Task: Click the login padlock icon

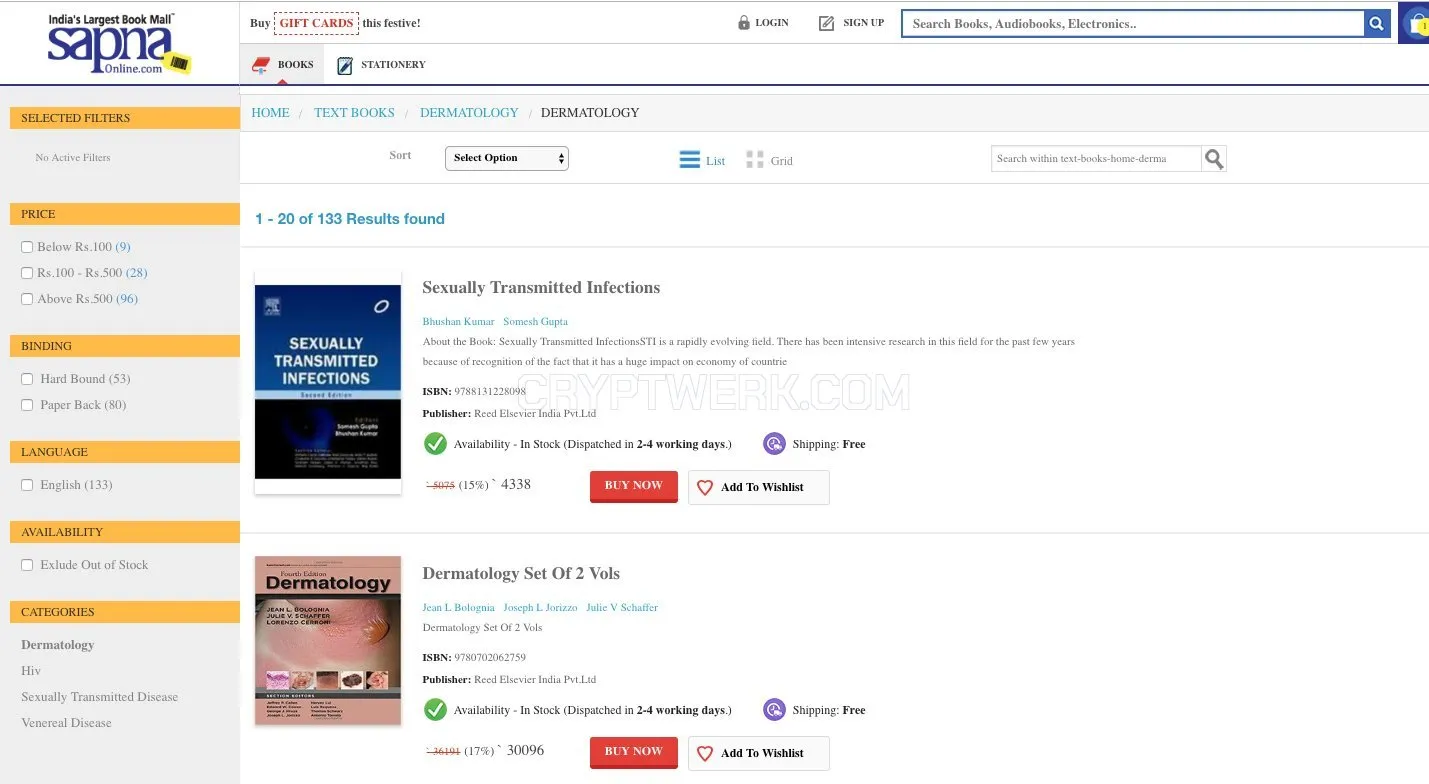Action: [x=743, y=23]
